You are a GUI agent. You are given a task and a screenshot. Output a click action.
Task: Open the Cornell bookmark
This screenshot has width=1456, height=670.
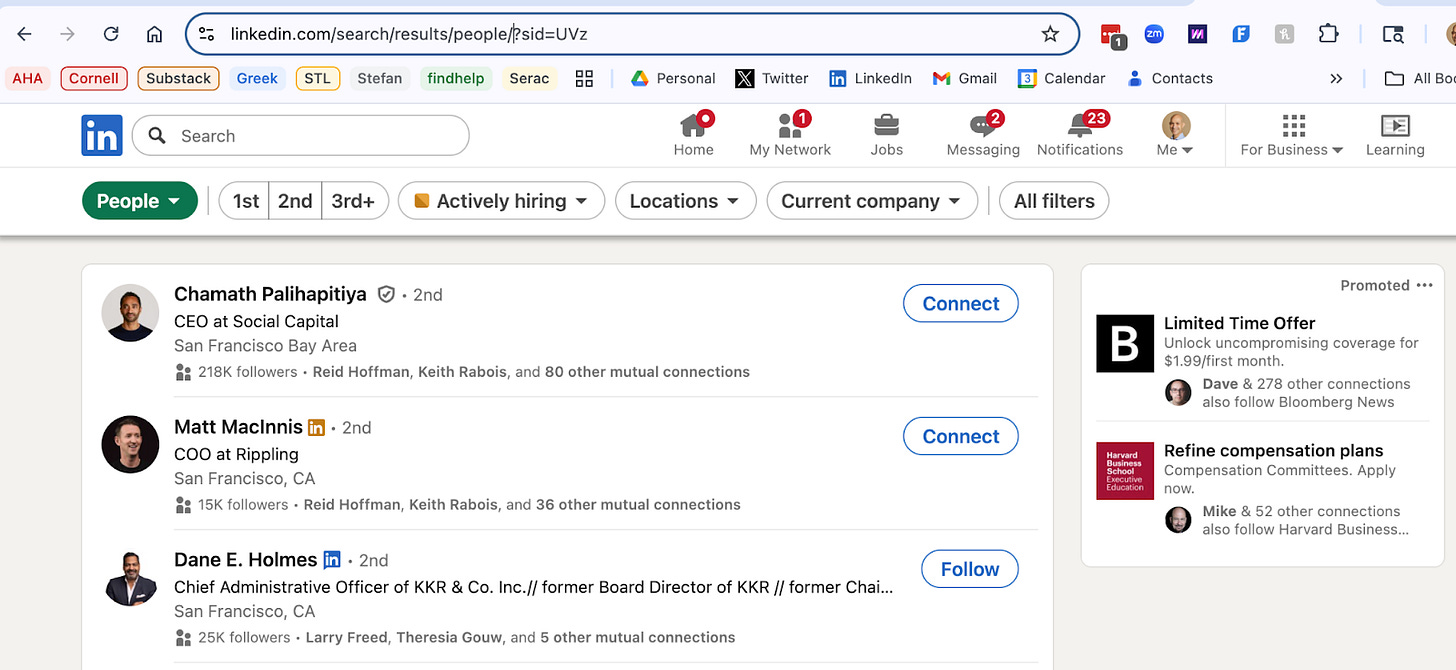[x=94, y=78]
